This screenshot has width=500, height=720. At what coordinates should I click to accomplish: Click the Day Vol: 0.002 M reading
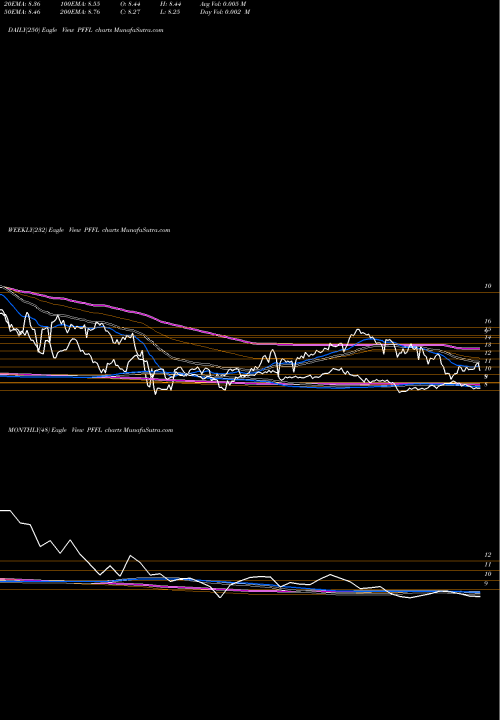(225, 12)
